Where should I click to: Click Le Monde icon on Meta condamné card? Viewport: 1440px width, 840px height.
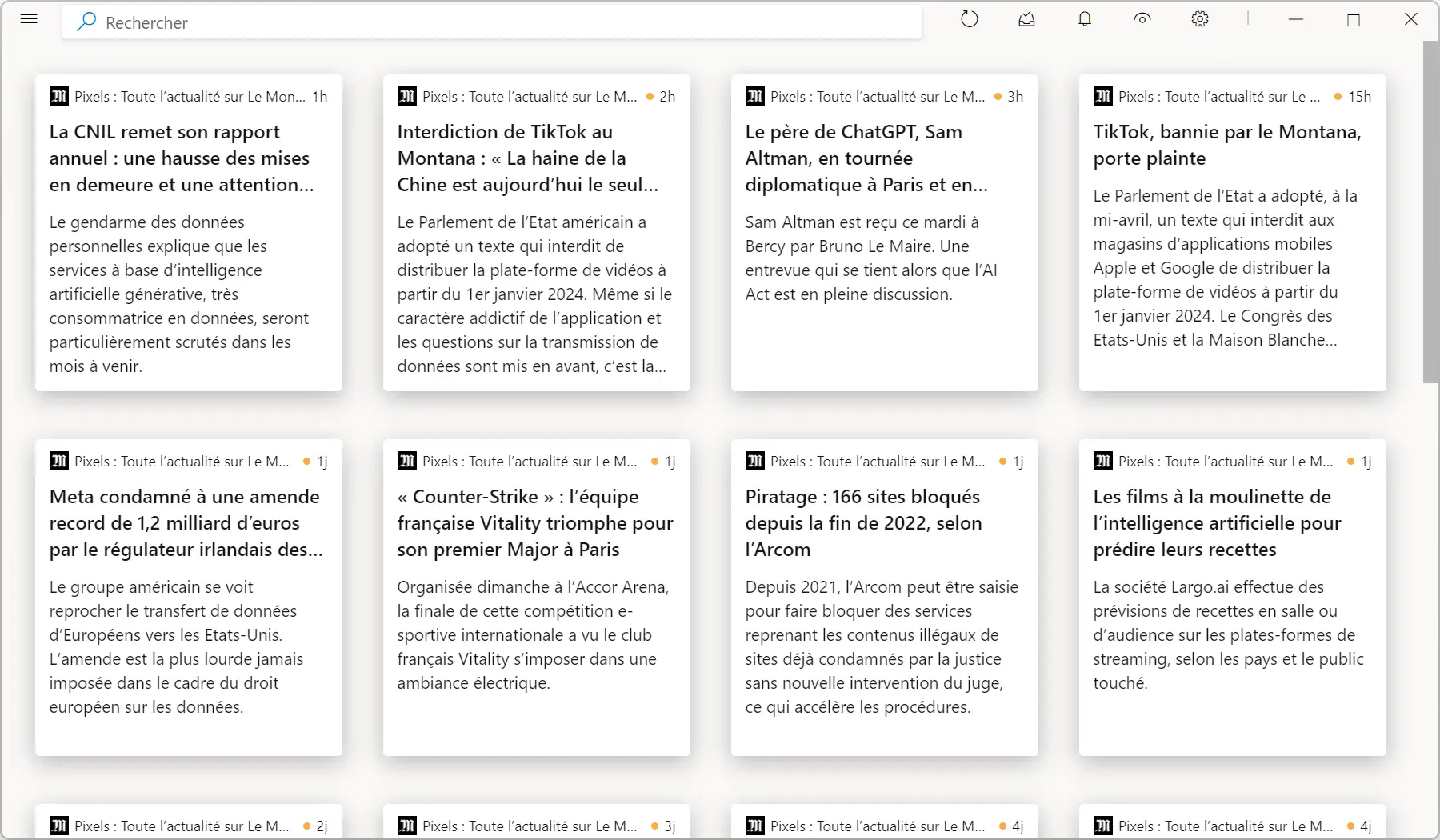(x=59, y=462)
